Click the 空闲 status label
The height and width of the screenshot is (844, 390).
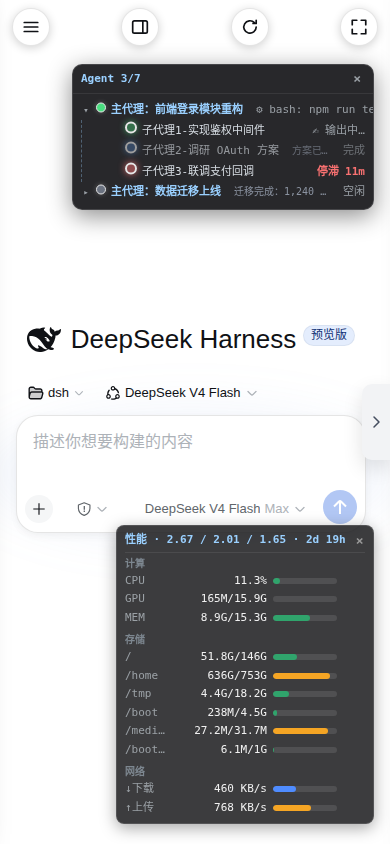(x=353, y=191)
